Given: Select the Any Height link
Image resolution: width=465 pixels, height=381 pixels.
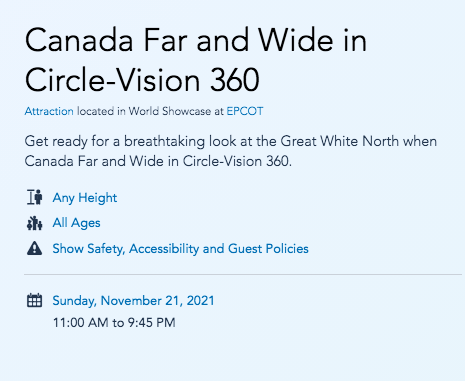Looking at the screenshot, I should click(x=85, y=198).
